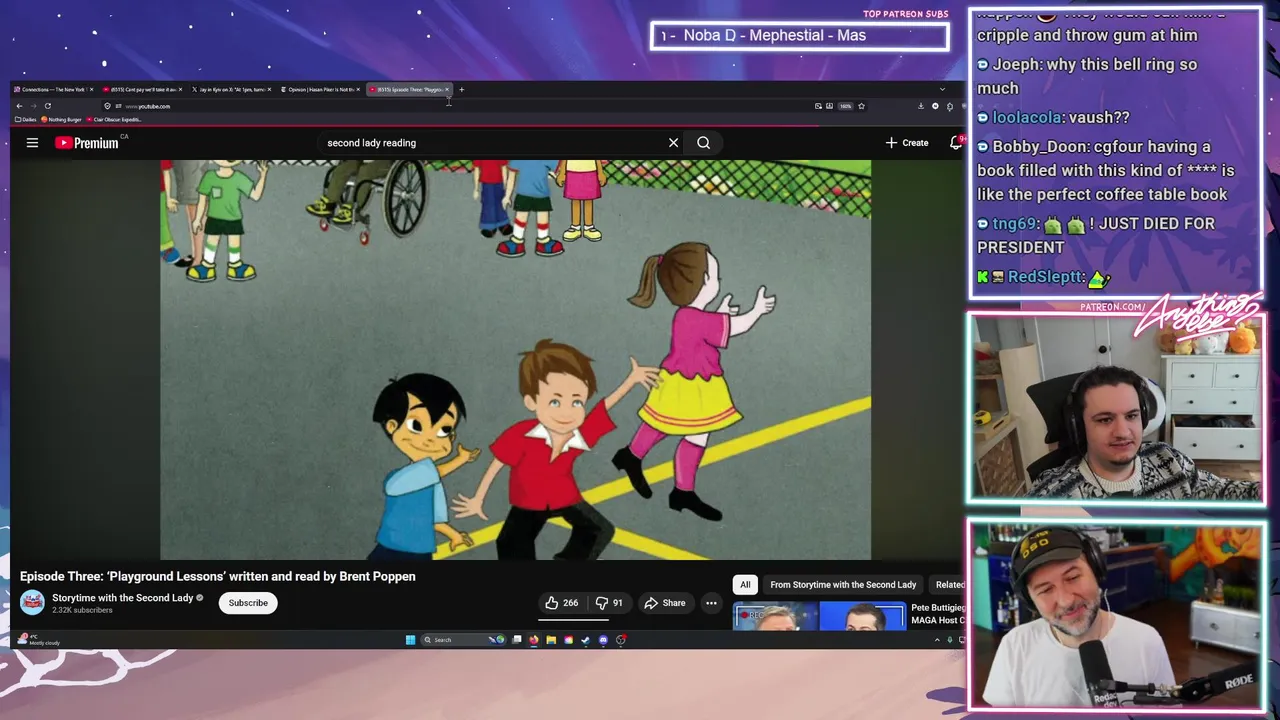The image size is (1280, 720).
Task: Expand list all tabs chevron
Action: click(x=942, y=89)
